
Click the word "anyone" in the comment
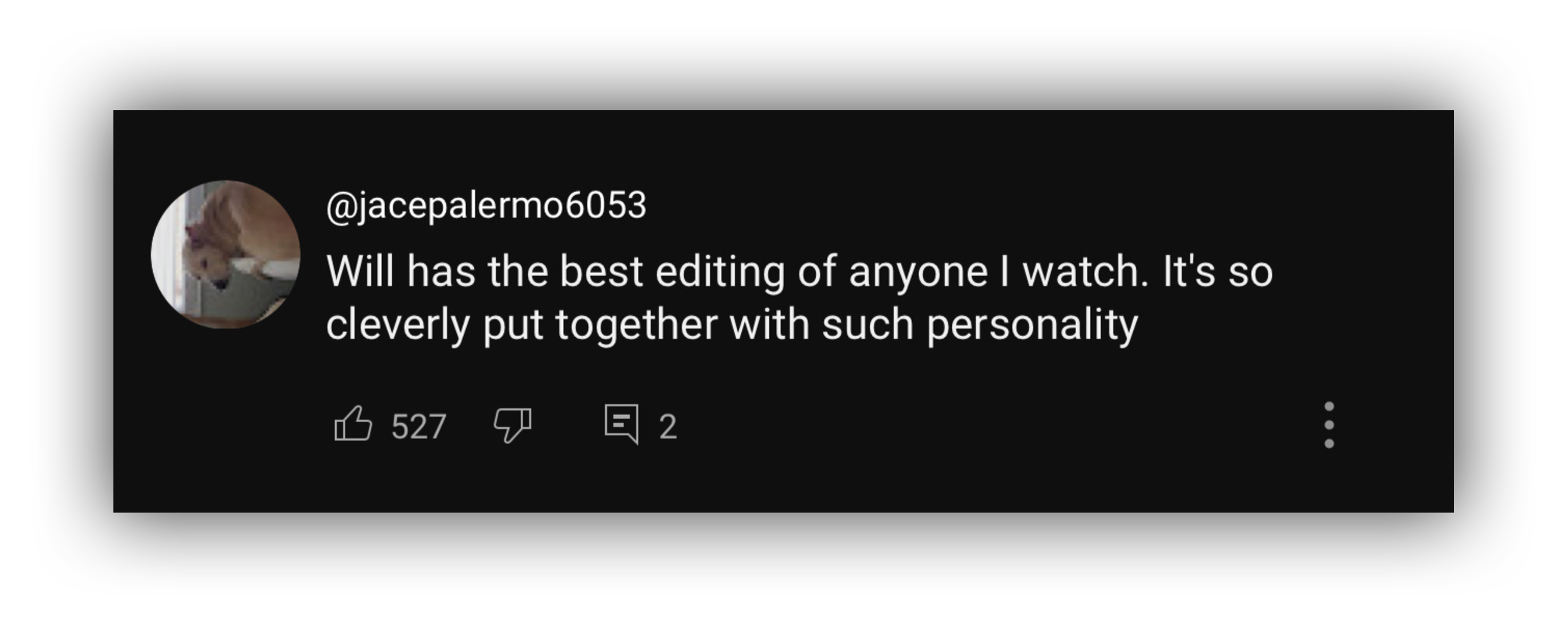[x=918, y=272]
